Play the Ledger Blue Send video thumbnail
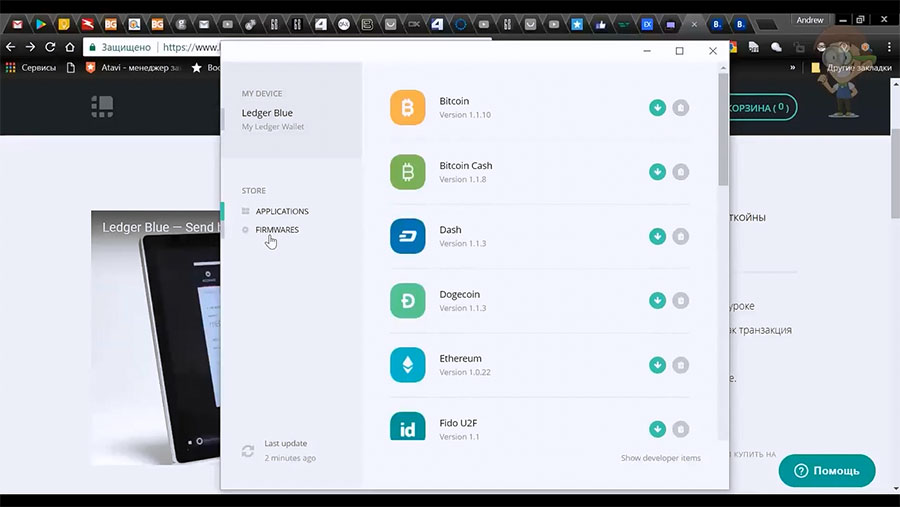Screen dimensions: 900x507 [156, 338]
